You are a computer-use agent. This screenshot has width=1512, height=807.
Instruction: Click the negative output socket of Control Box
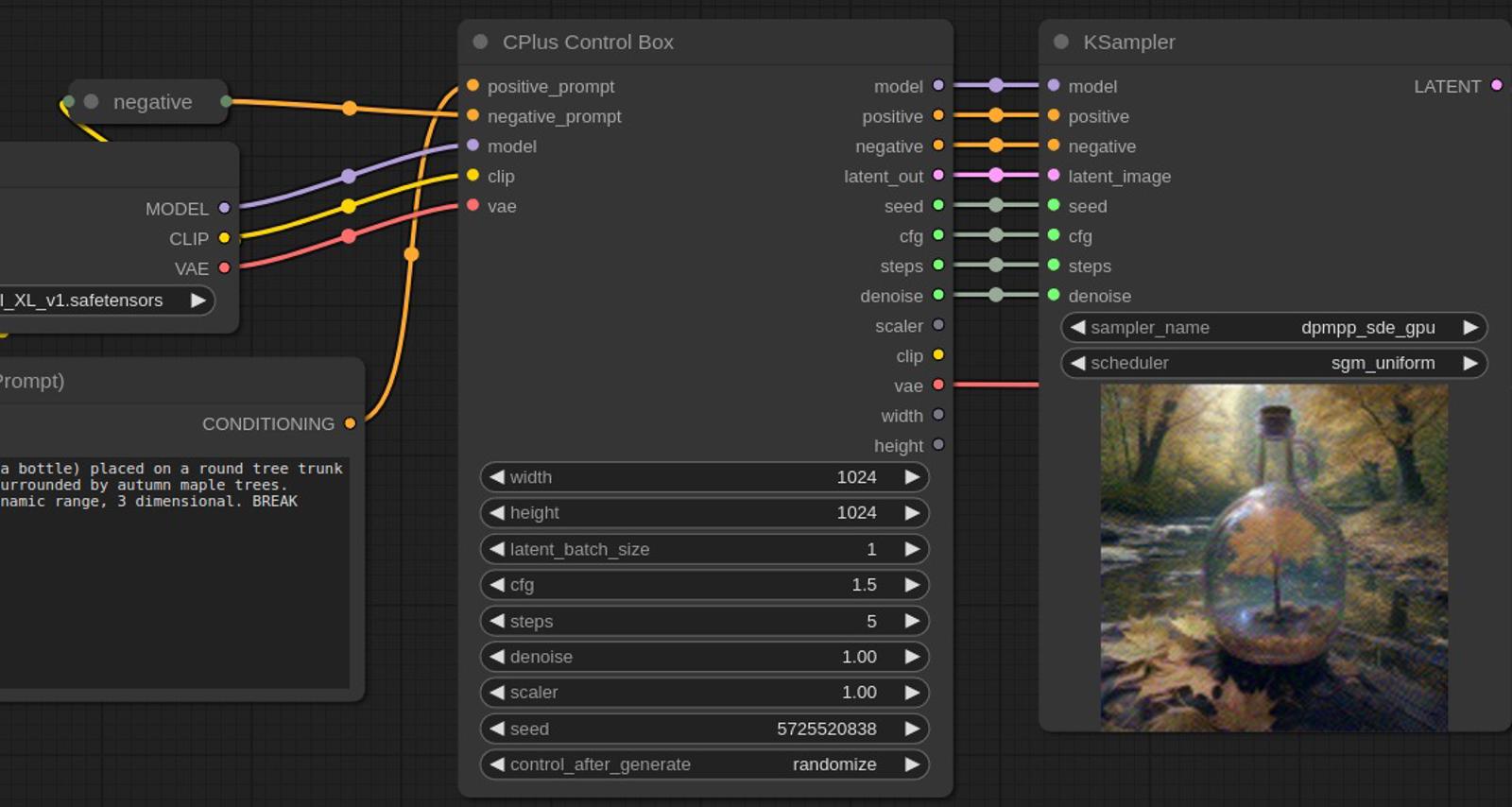(938, 146)
